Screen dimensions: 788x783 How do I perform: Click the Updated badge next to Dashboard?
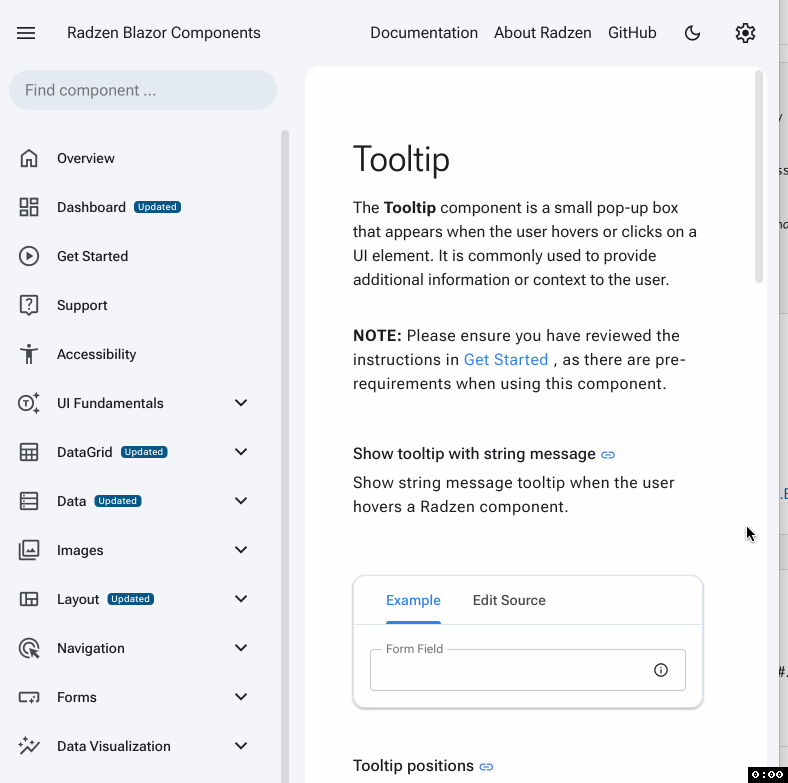157,207
